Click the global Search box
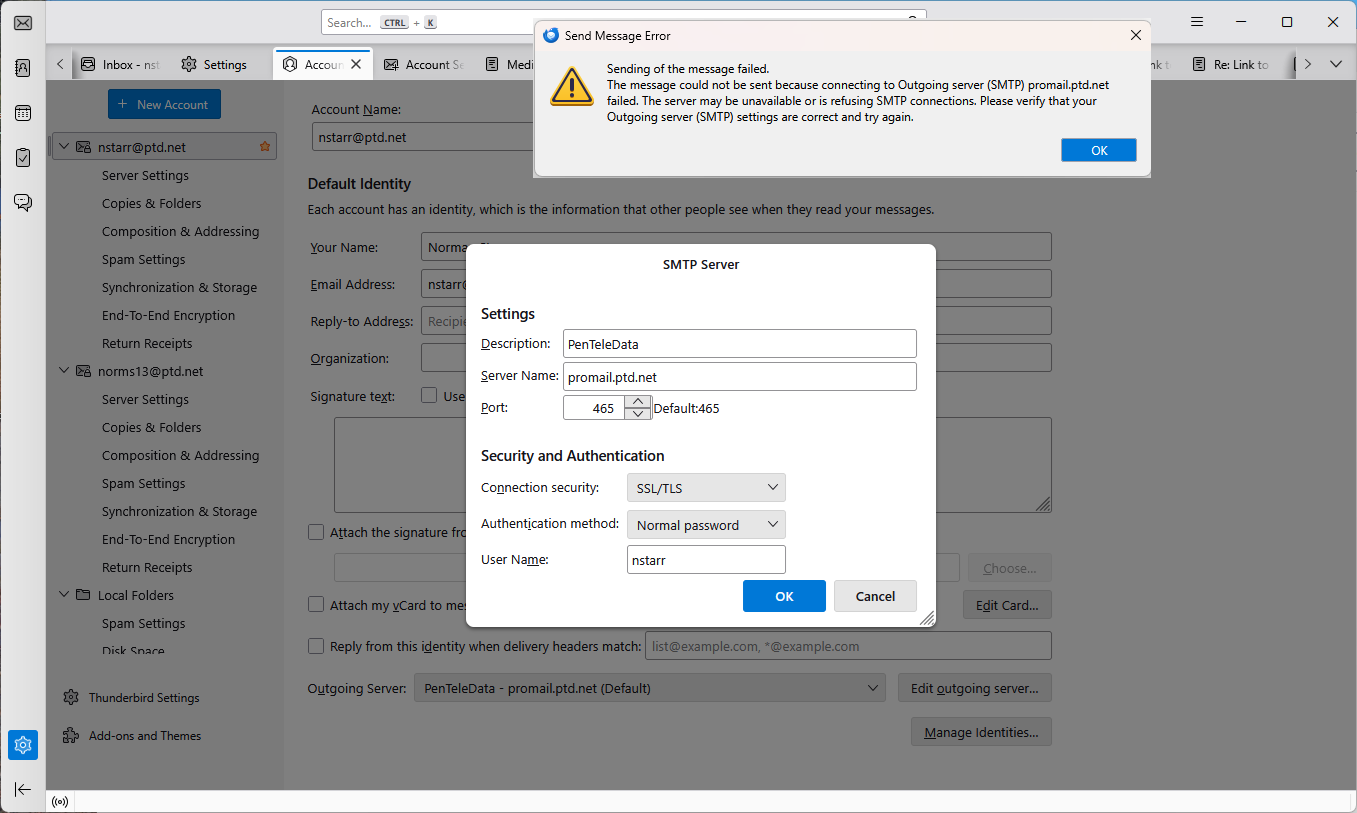This screenshot has width=1357, height=813. (x=623, y=22)
